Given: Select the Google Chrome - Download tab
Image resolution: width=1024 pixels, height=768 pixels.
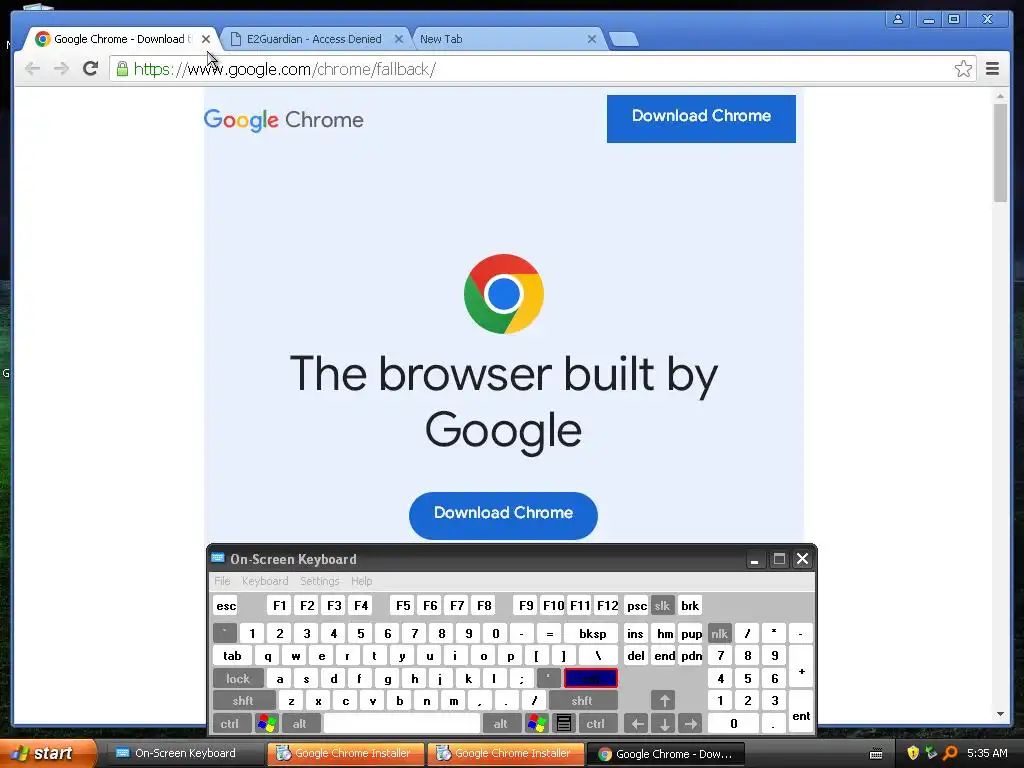Looking at the screenshot, I should (121, 39).
